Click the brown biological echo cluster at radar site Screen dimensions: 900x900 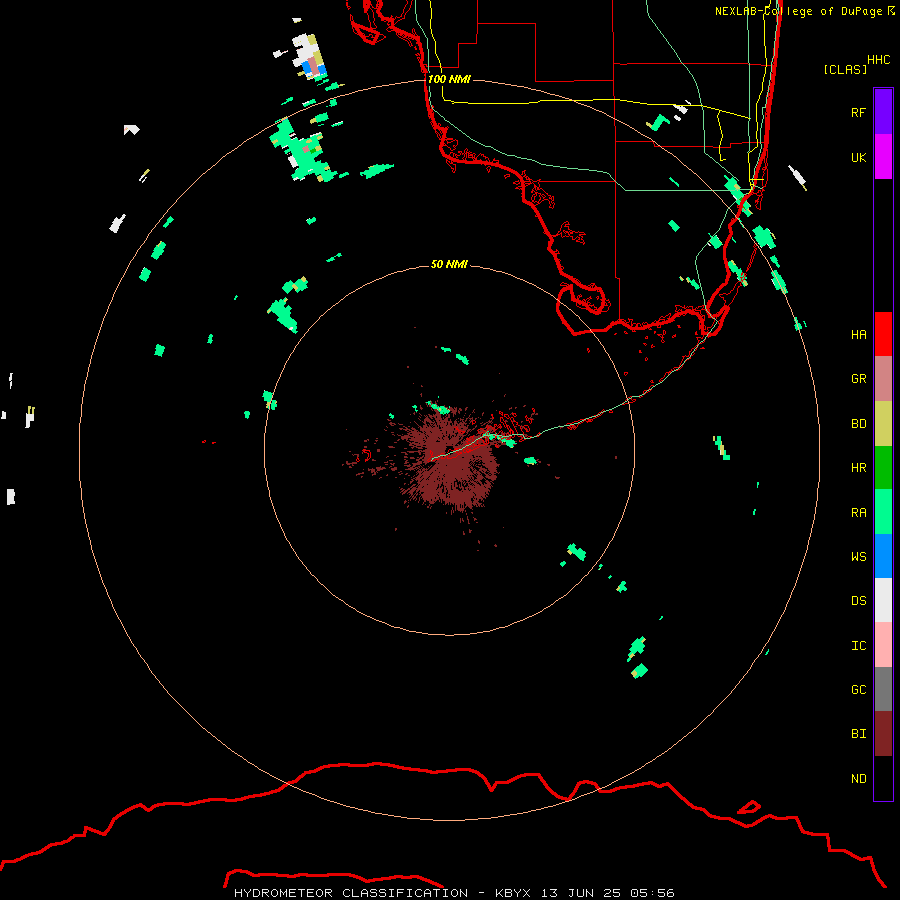(x=449, y=459)
